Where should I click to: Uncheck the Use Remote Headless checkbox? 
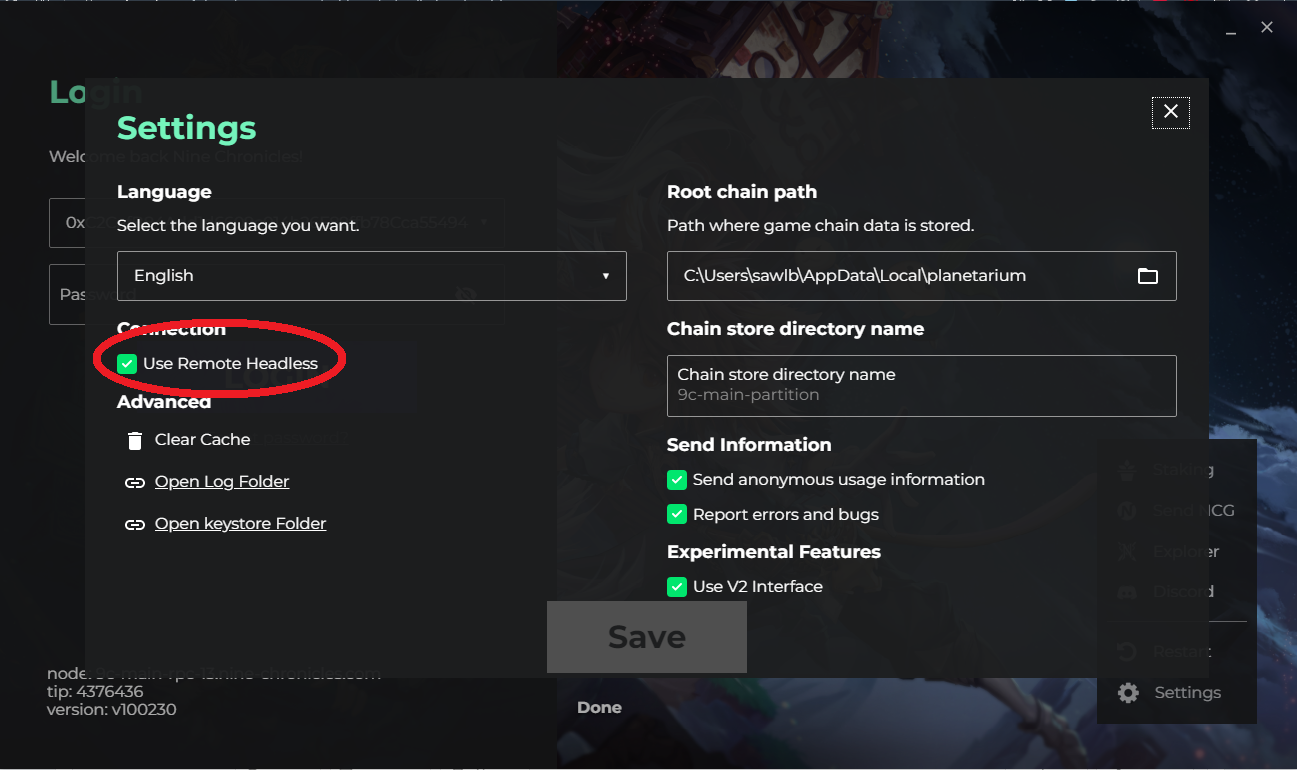pos(127,364)
